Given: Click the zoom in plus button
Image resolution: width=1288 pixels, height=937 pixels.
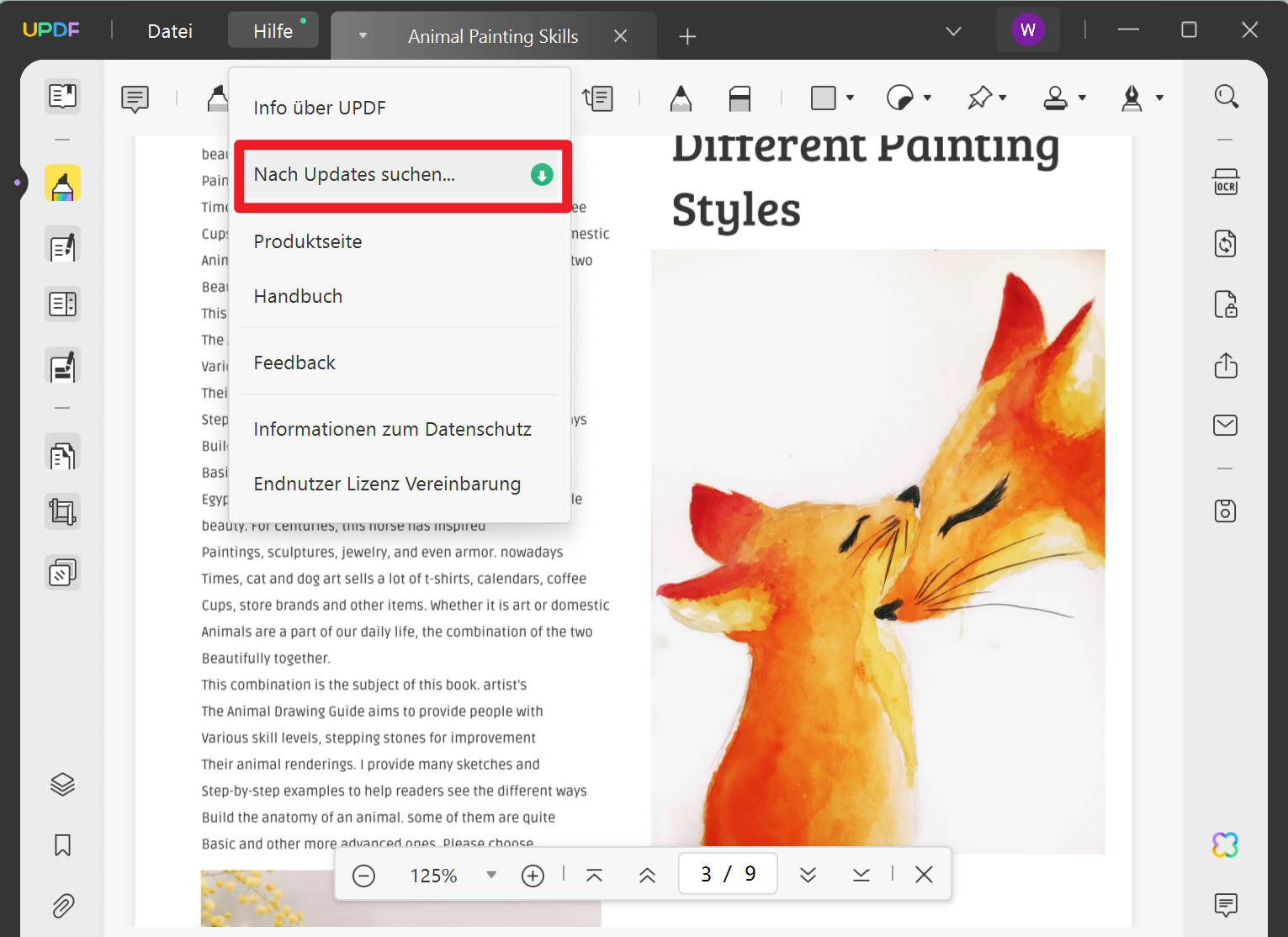Looking at the screenshot, I should (x=533, y=876).
